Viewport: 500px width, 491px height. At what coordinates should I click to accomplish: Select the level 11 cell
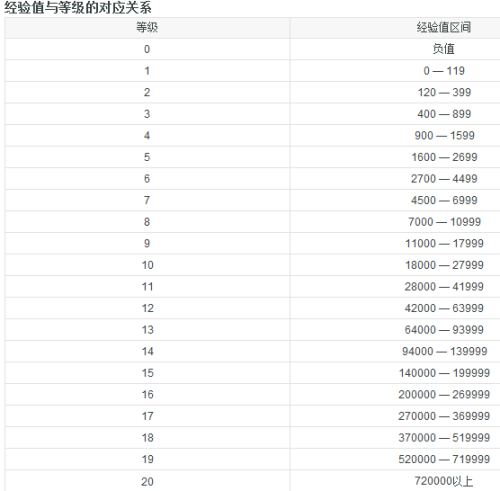click(x=147, y=286)
